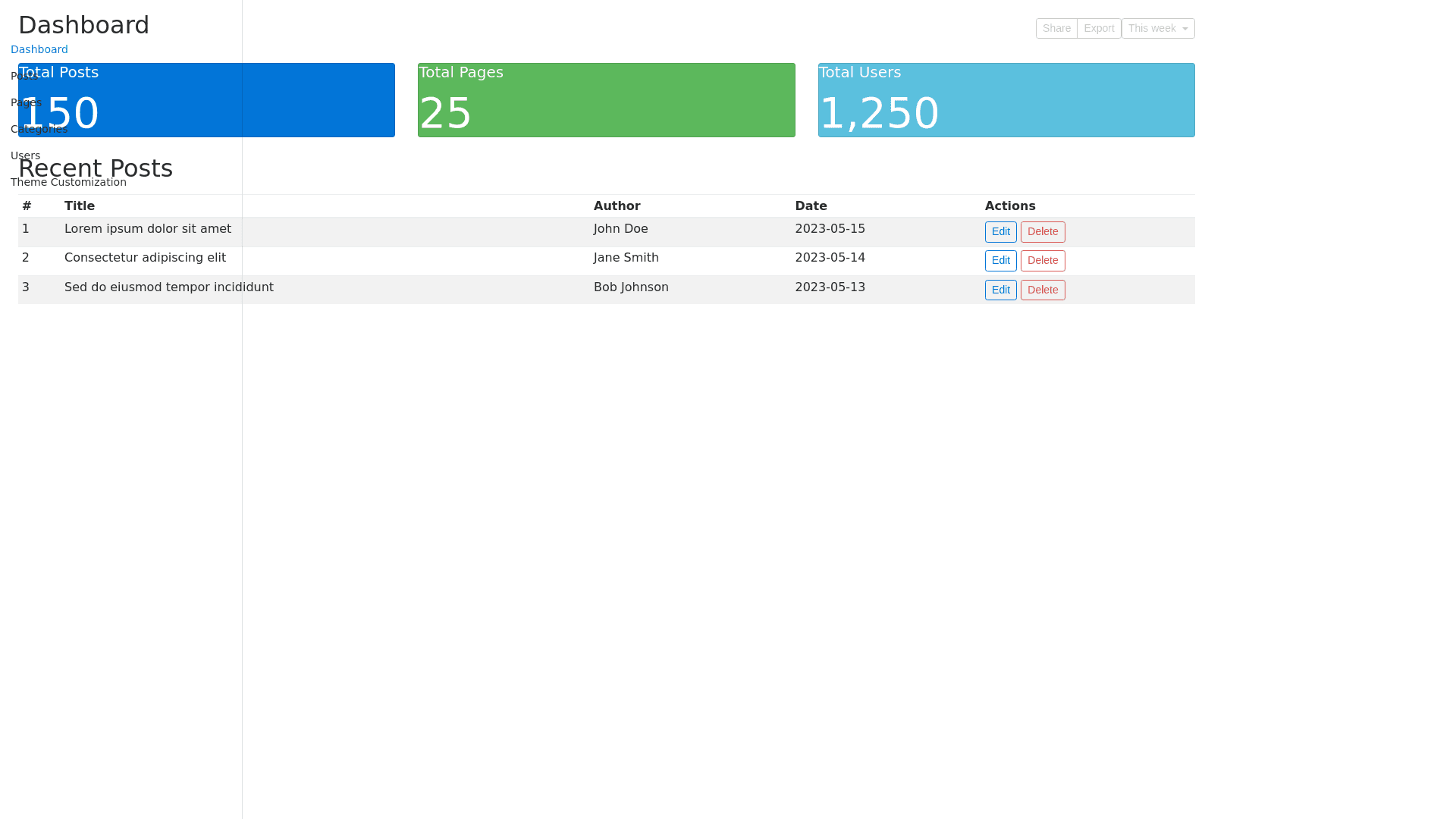Edit the Consectetur adipiscing elit post
1456x819 pixels.
coord(1000,261)
